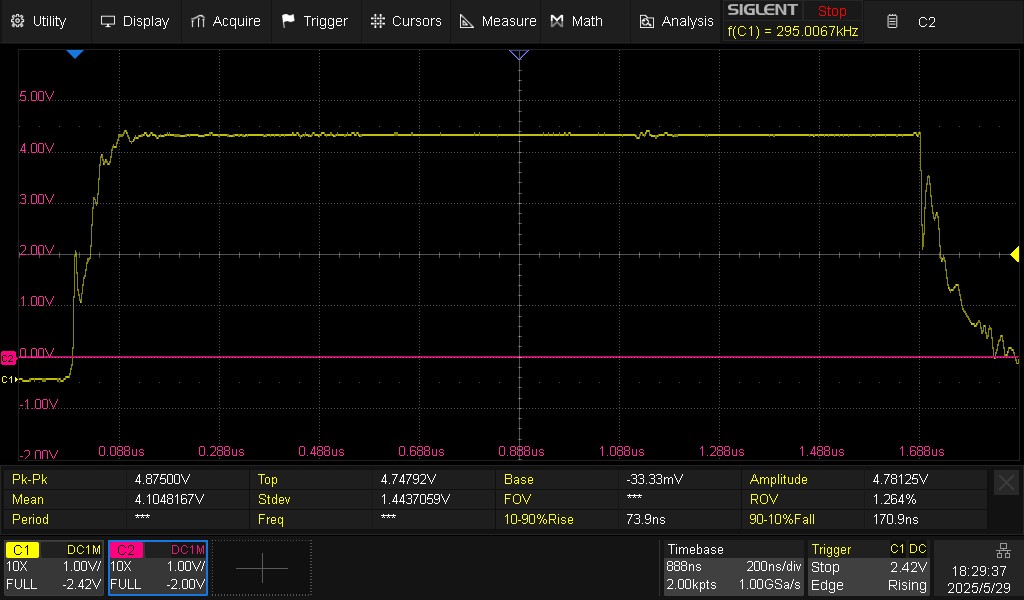1024x600 pixels.
Task: Open the C2 channel side menu icon
Action: tap(892, 22)
